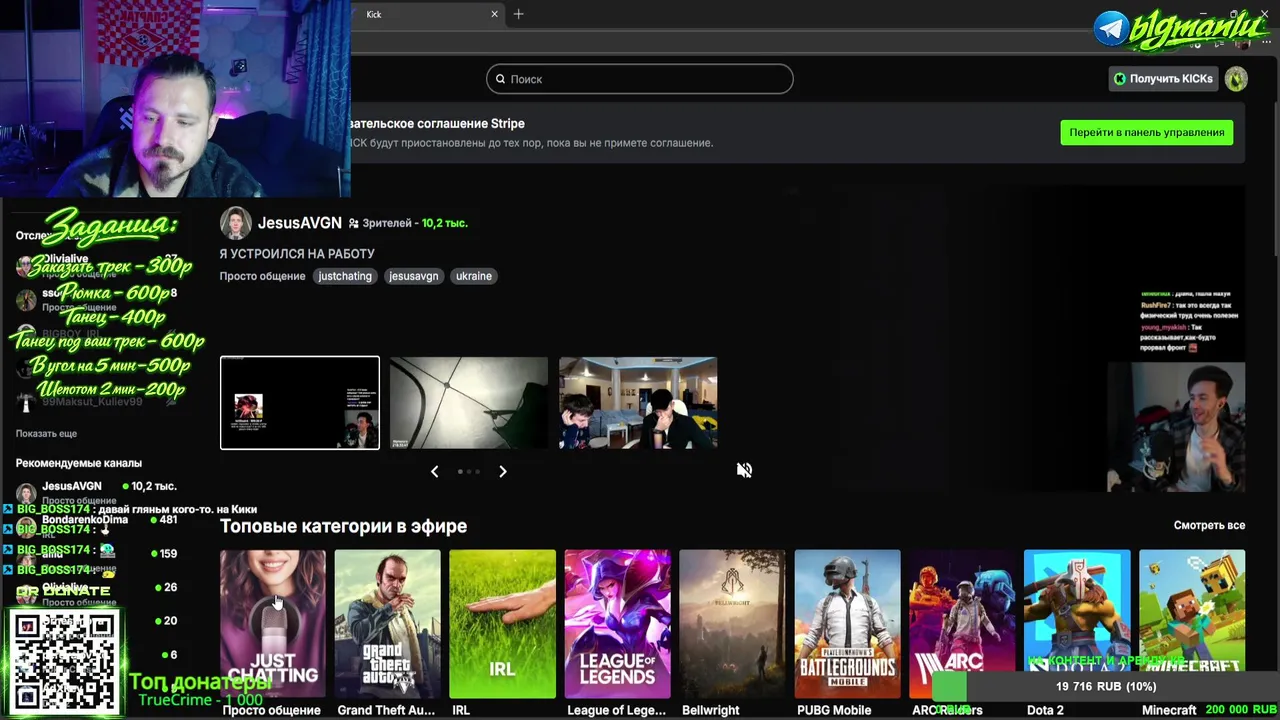Open a new browser tab

tap(518, 14)
